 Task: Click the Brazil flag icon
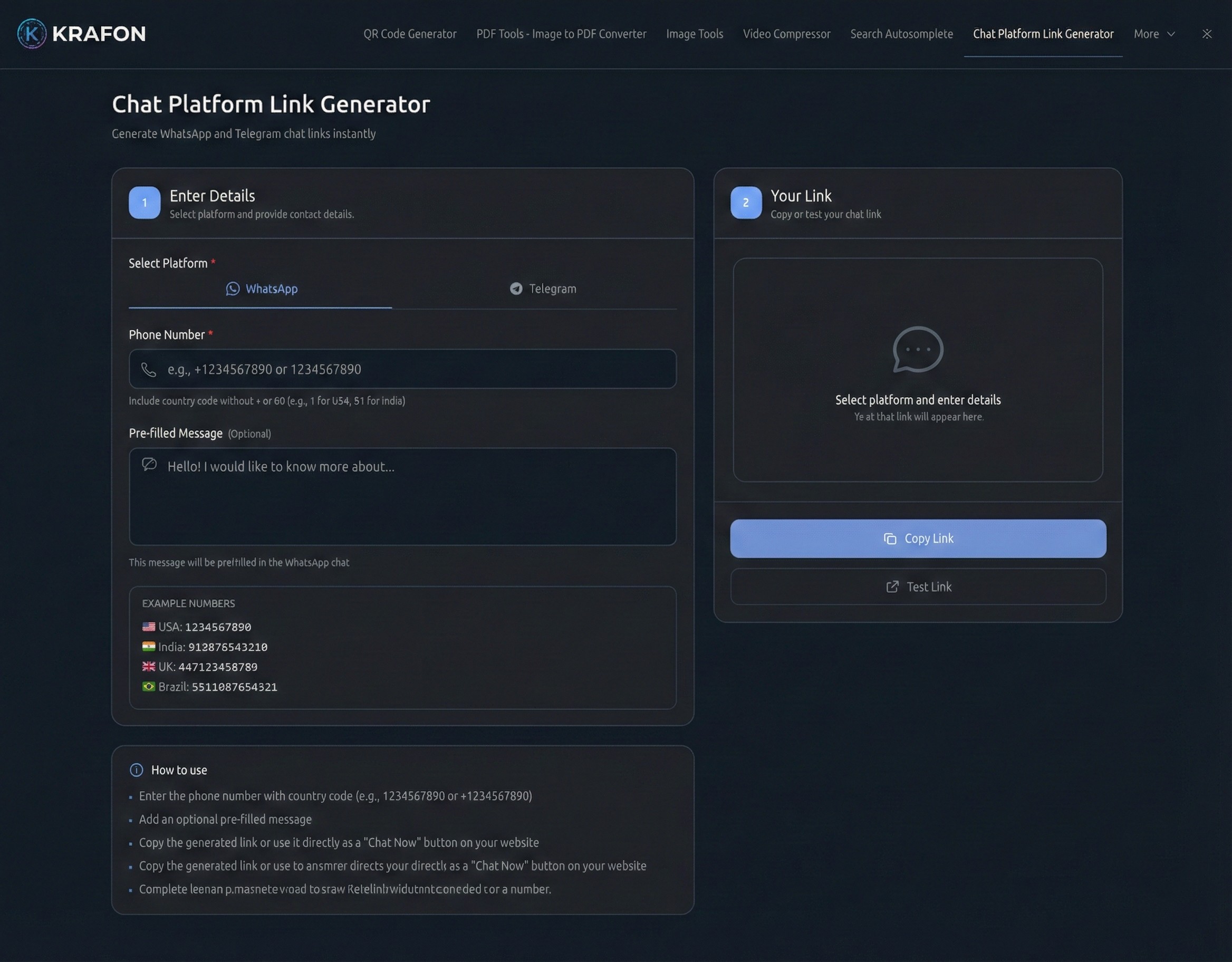(x=148, y=687)
